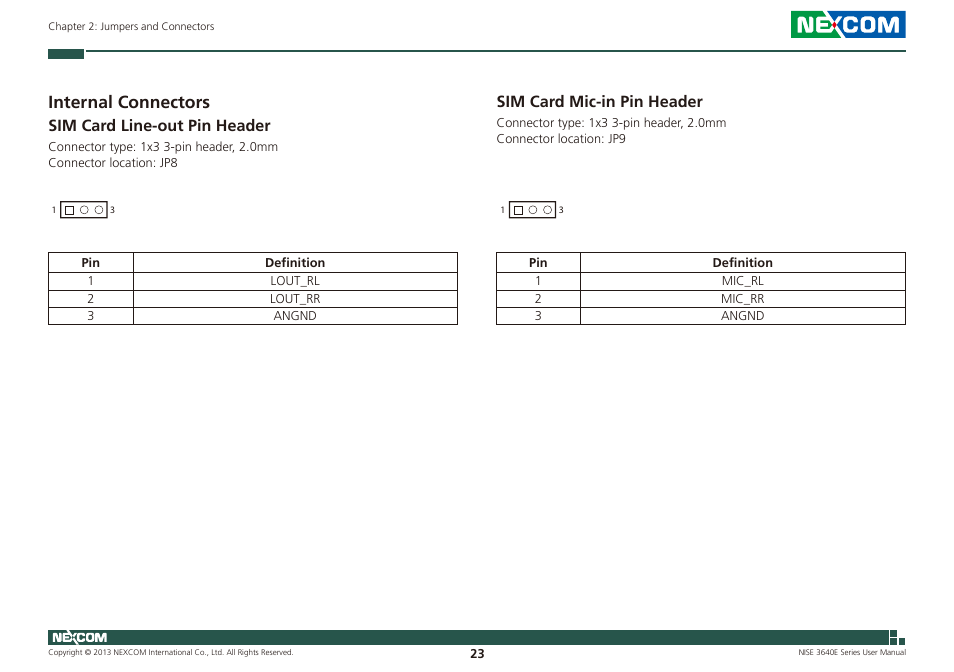Select the 'SIM Card Line-out Pin Header' heading
Screen dimensions: 954x672
click(159, 125)
